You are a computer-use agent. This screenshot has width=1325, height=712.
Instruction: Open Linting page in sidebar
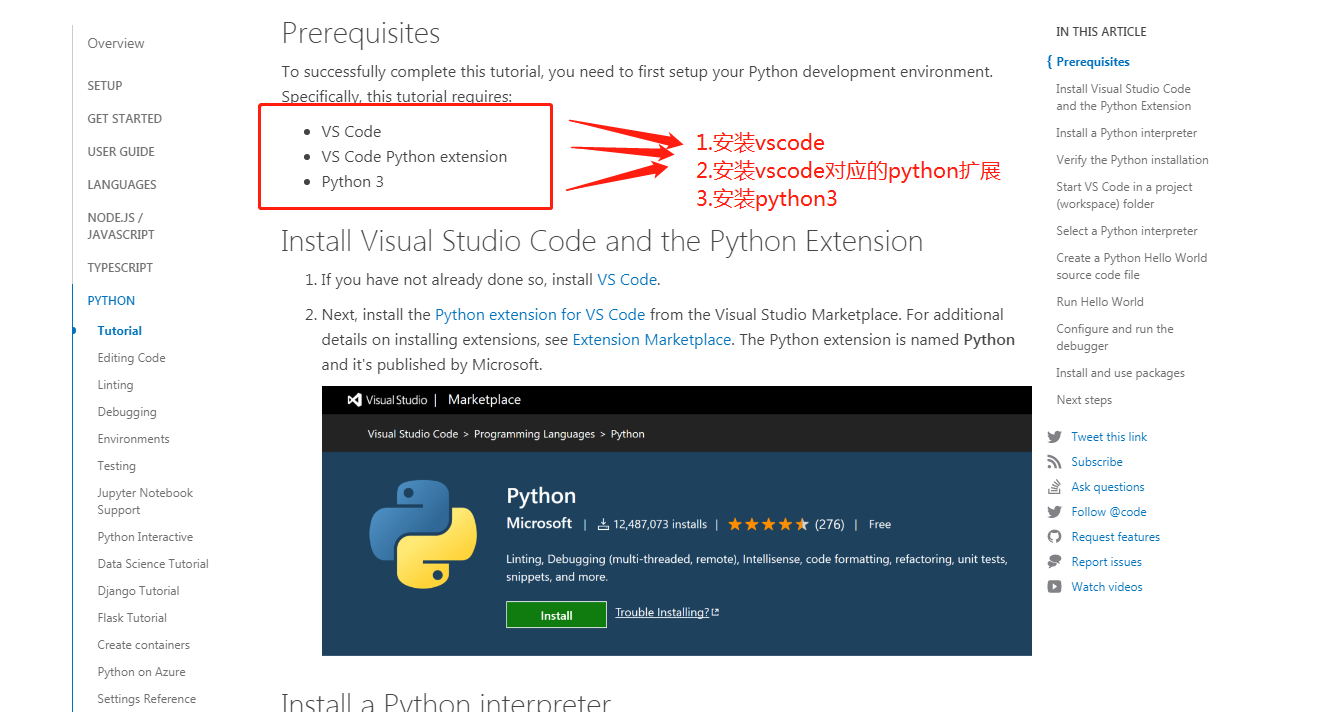pos(115,385)
